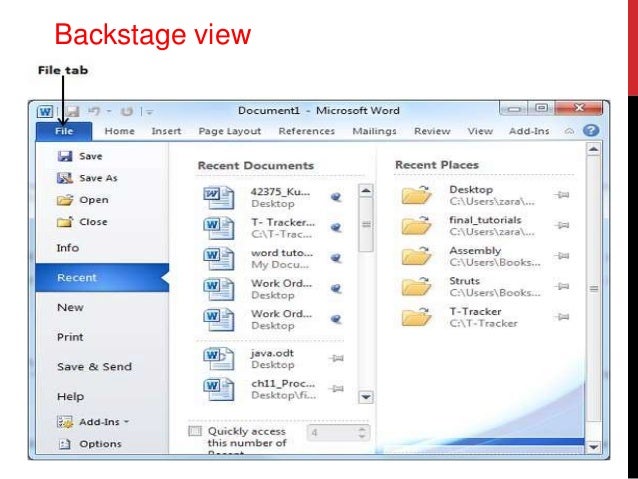The width and height of the screenshot is (638, 479).
Task: Pin java.odt to the recent list
Action: [336, 358]
